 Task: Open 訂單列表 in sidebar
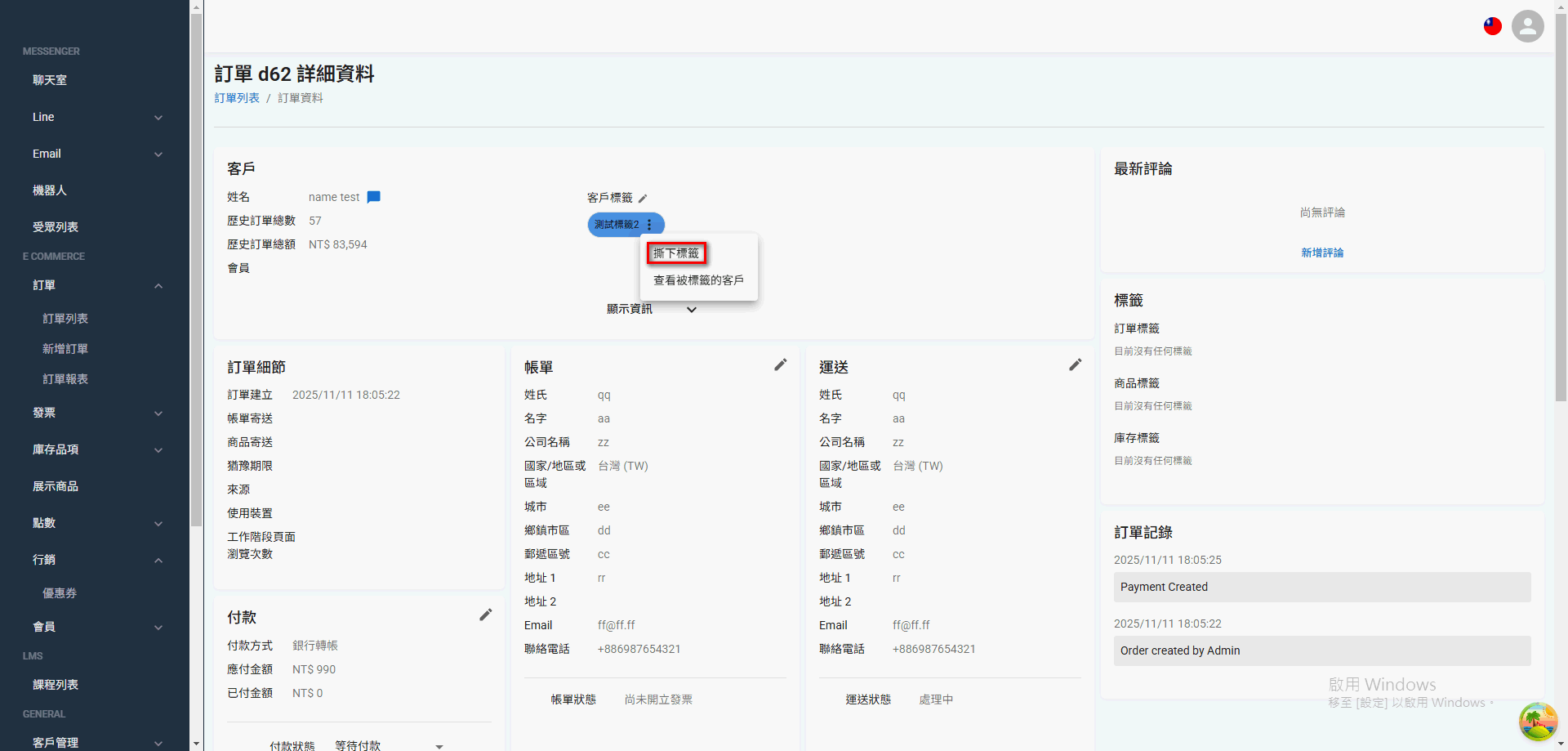(65, 319)
